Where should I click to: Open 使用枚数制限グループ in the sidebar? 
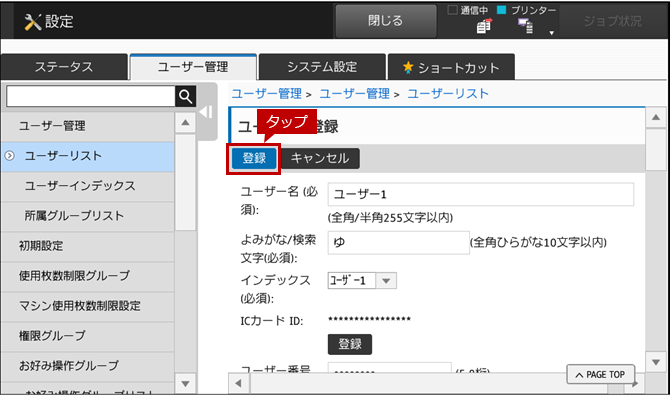click(x=88, y=276)
